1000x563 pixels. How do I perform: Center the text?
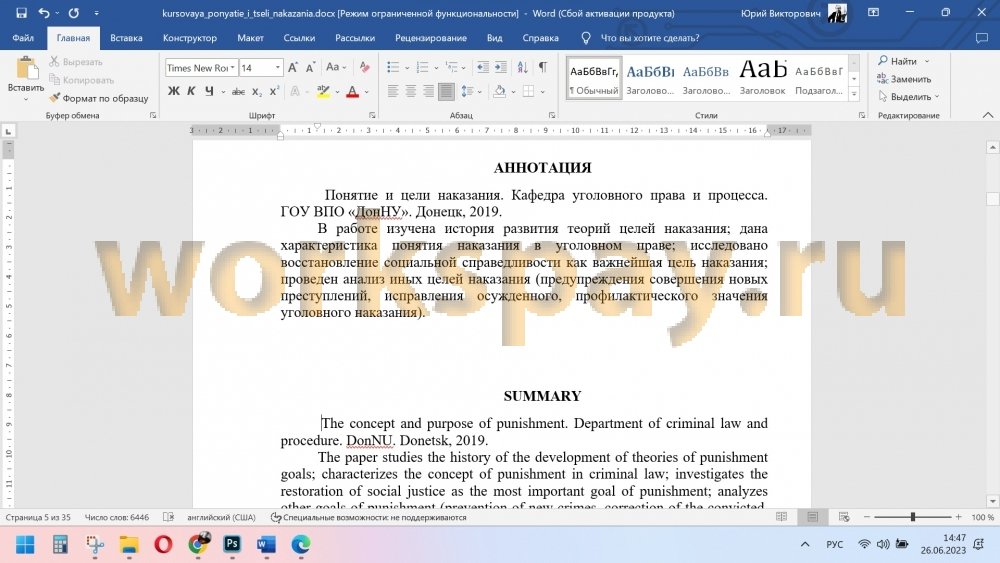pos(411,92)
